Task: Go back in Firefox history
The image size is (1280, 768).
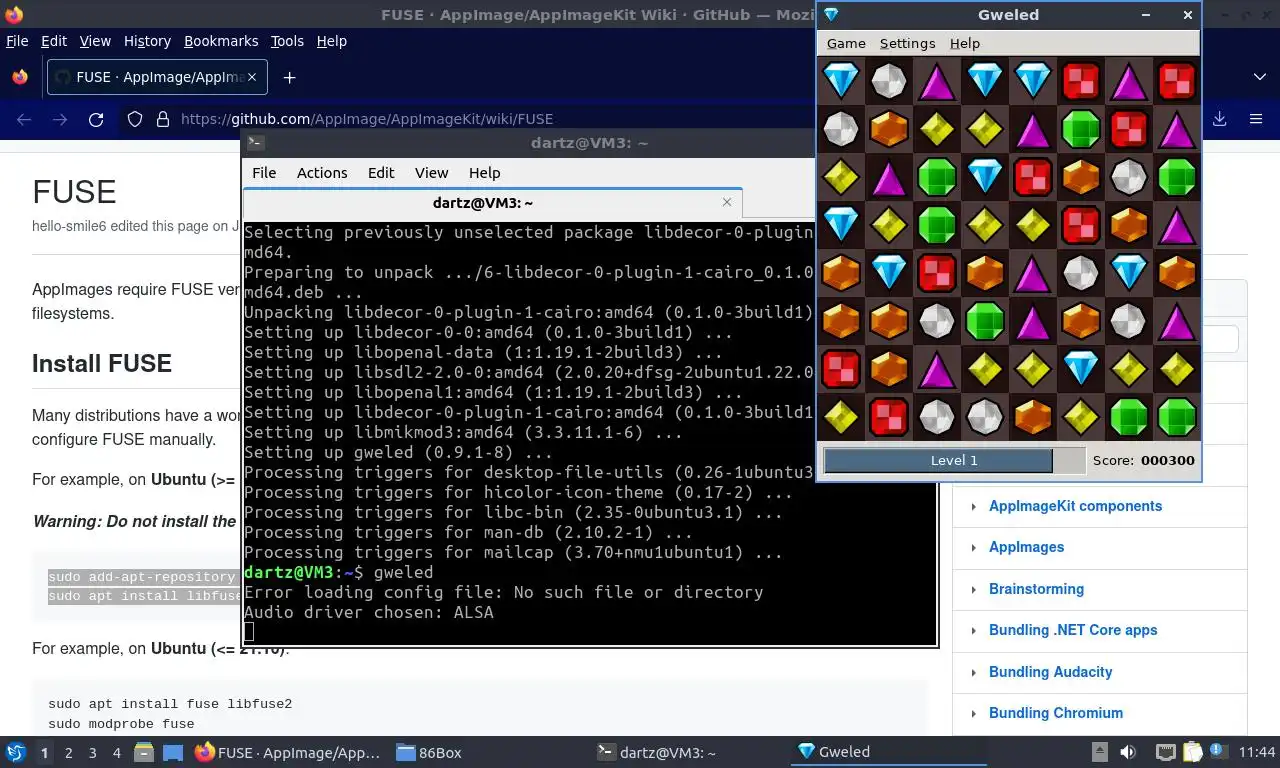Action: (x=24, y=119)
